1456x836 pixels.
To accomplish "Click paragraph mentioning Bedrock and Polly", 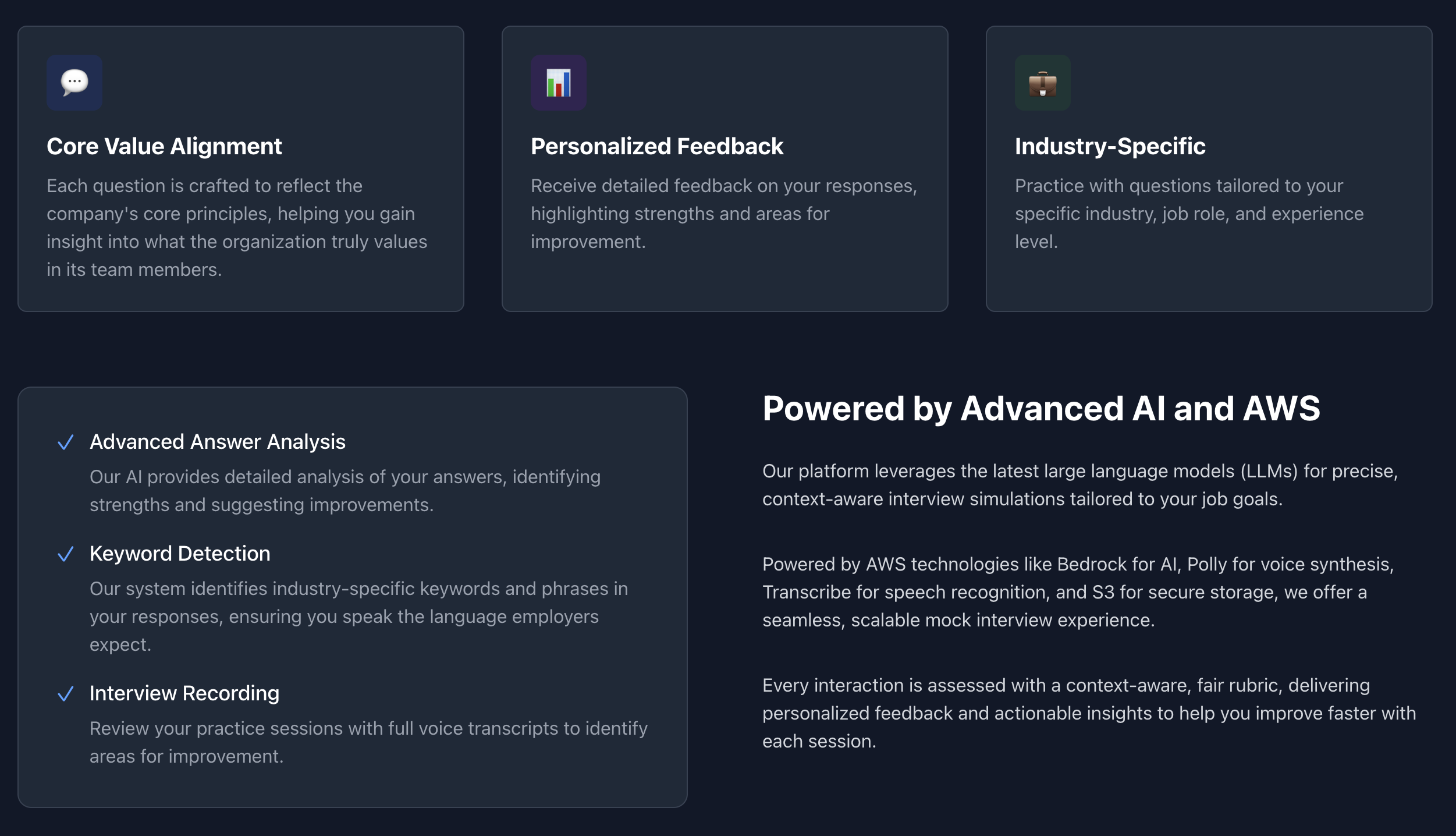I will (x=1078, y=592).
